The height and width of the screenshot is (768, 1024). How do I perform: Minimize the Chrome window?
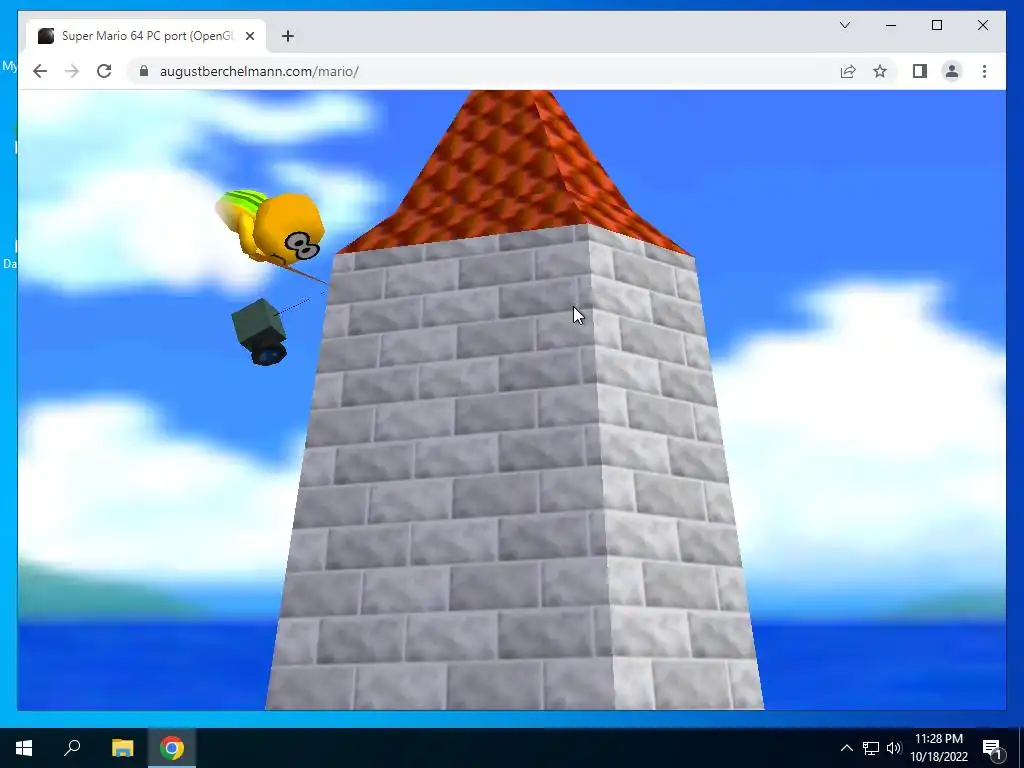point(891,25)
